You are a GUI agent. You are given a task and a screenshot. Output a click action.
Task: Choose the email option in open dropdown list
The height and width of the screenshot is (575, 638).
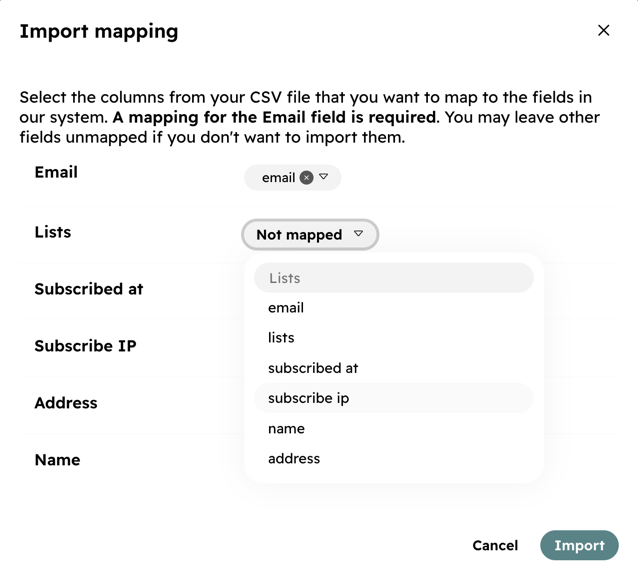tap(286, 308)
